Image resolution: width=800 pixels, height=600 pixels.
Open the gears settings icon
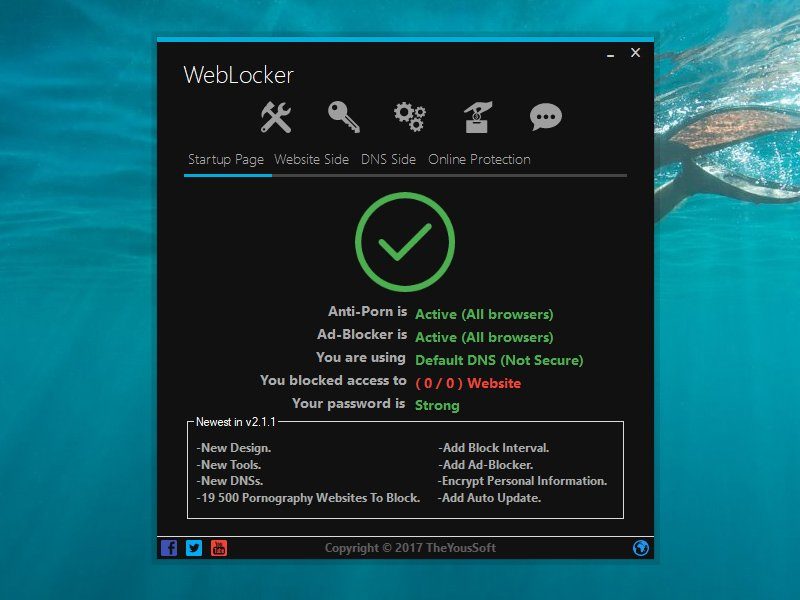(x=409, y=117)
